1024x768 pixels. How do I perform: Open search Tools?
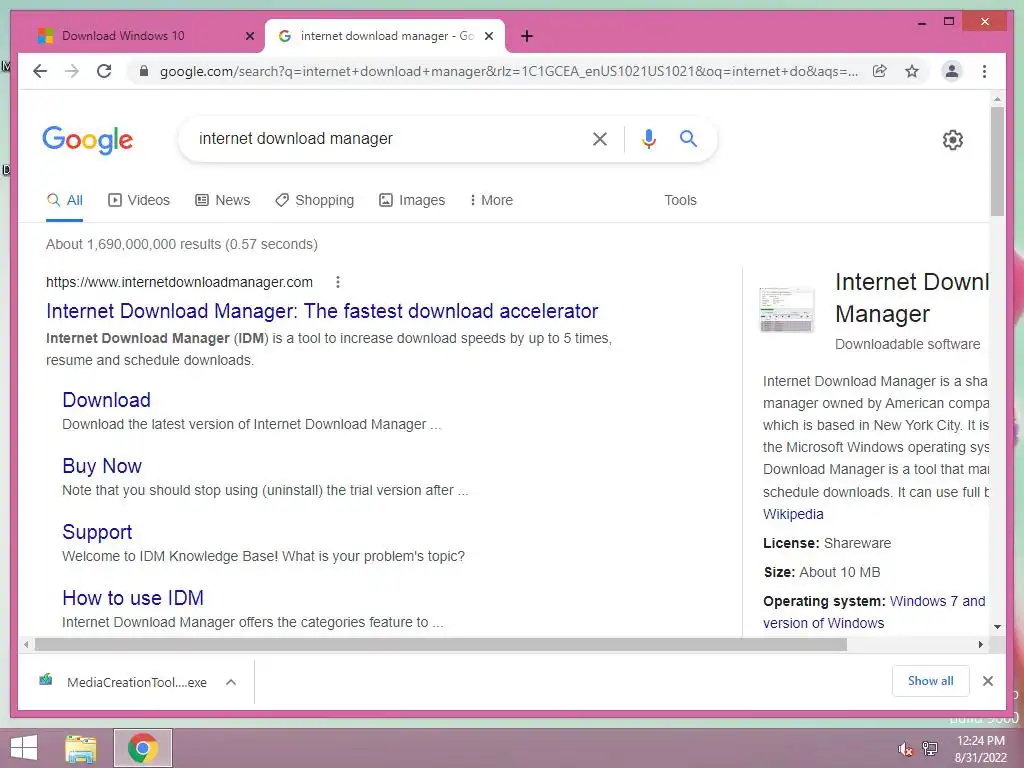[680, 200]
